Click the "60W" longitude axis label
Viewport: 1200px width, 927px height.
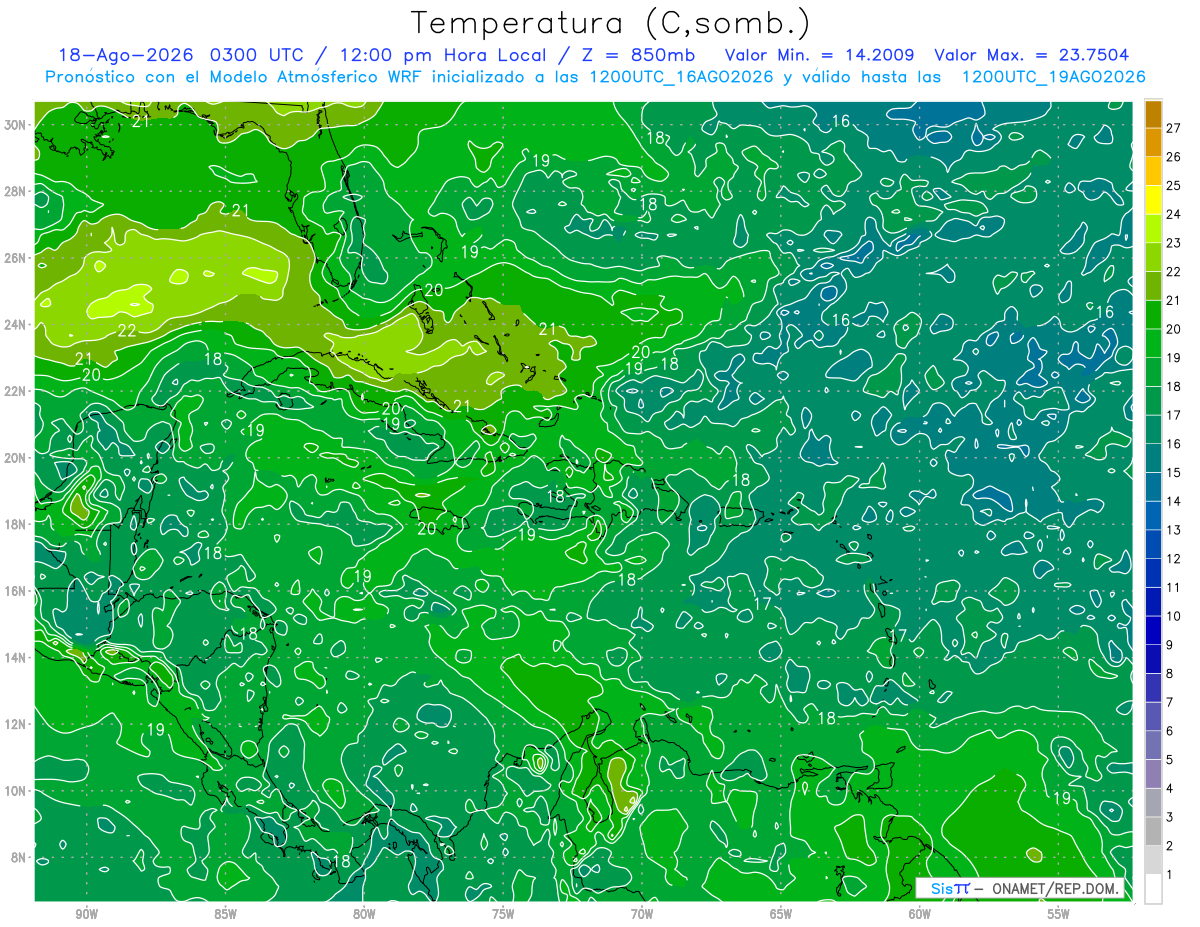920,914
